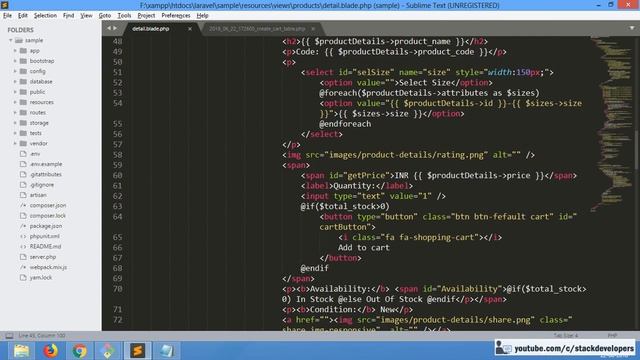Open server.php file
This screenshot has height=360, width=640.
43,257
